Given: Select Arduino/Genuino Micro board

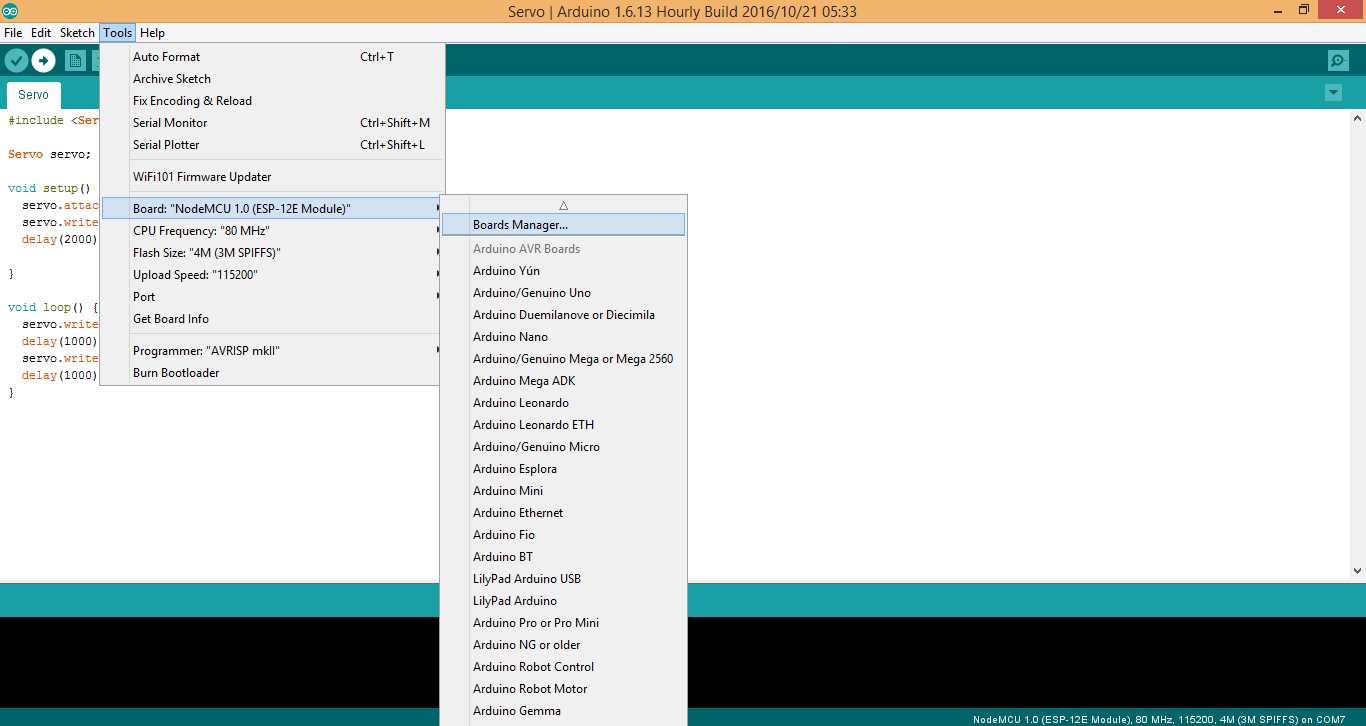Looking at the screenshot, I should pyautogui.click(x=563, y=447).
